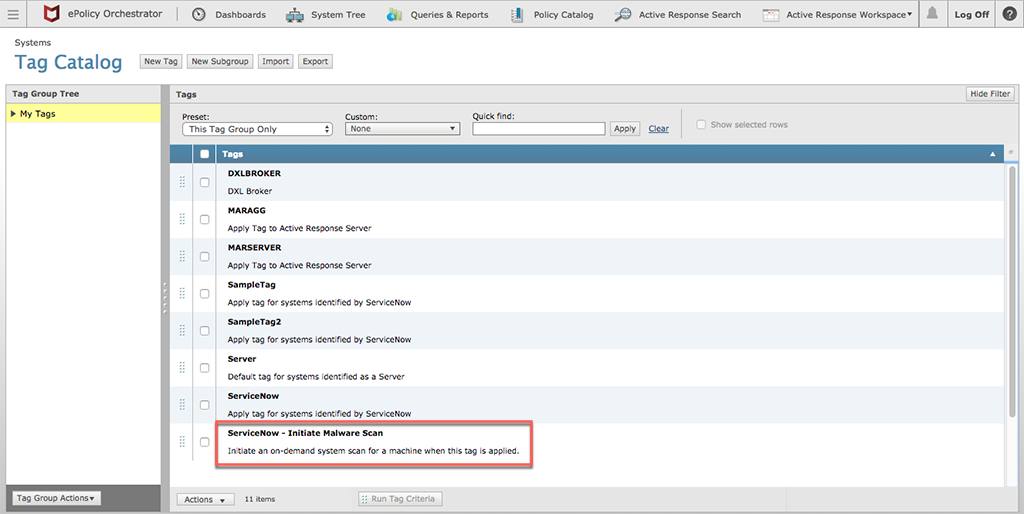The width and height of the screenshot is (1024, 514).
Task: Check ServiceNow - Initiate Malware Scan checkbox
Action: [x=204, y=442]
